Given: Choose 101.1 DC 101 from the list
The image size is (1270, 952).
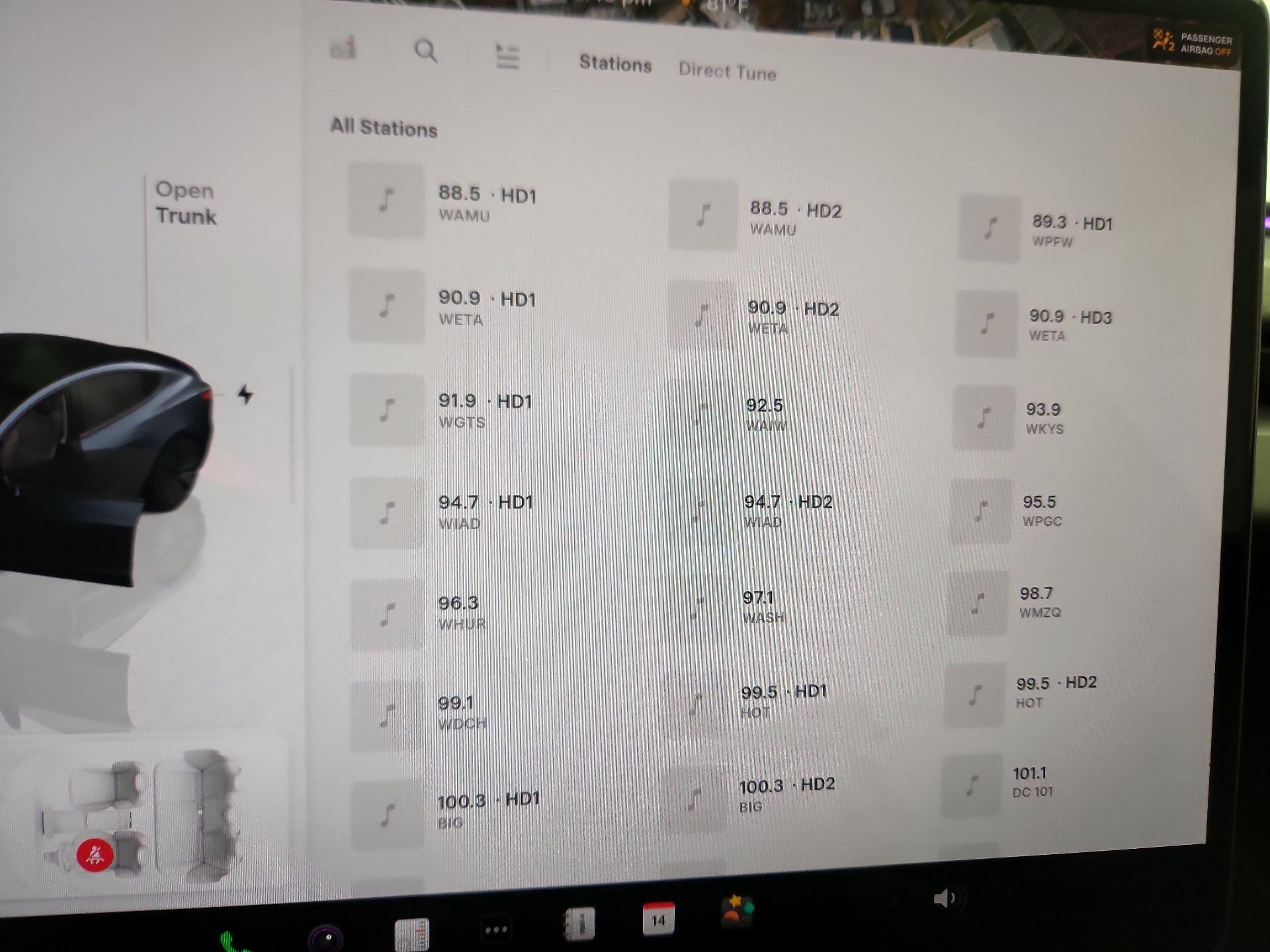Looking at the screenshot, I should tap(1035, 781).
